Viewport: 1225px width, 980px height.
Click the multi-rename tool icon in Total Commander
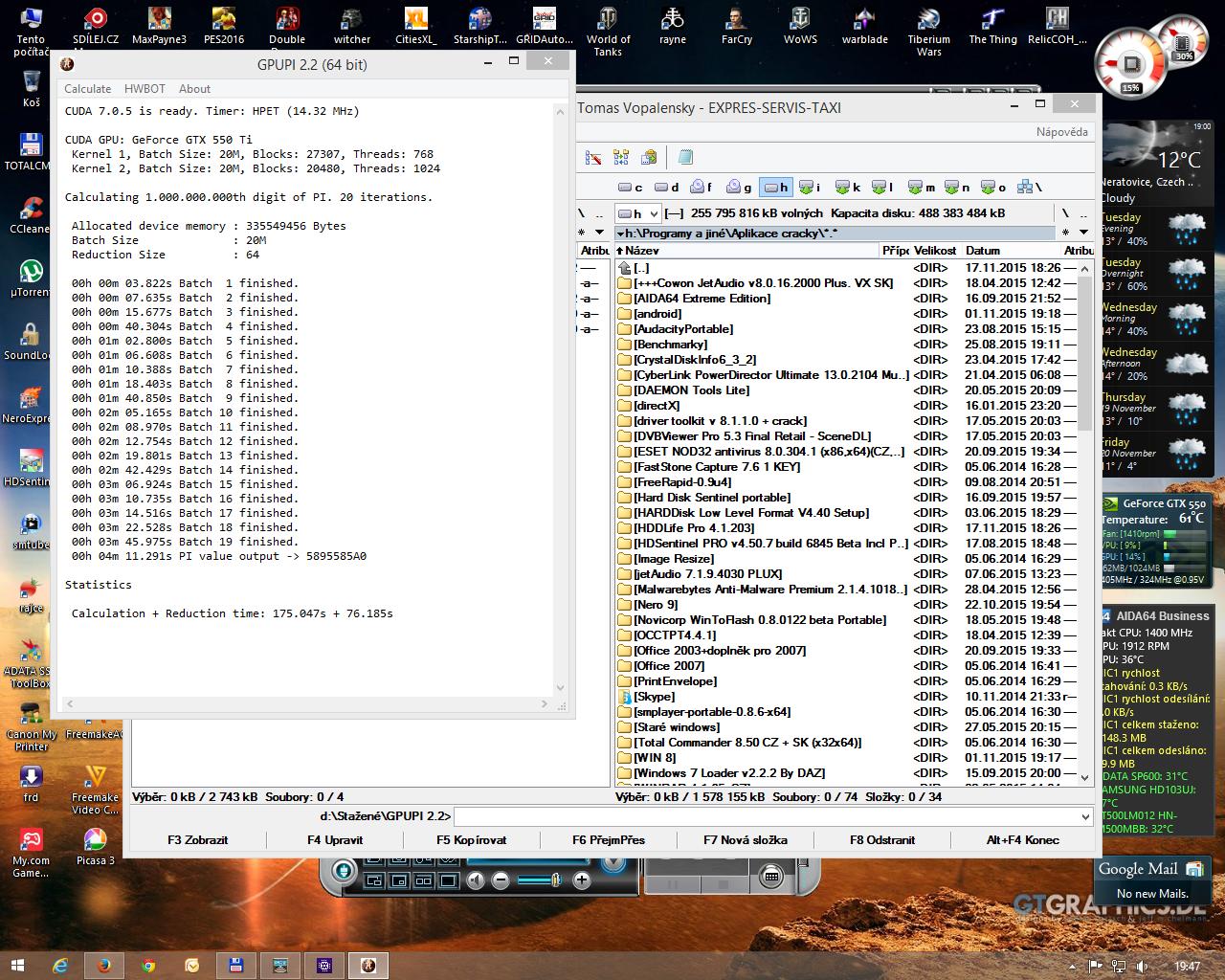click(593, 157)
